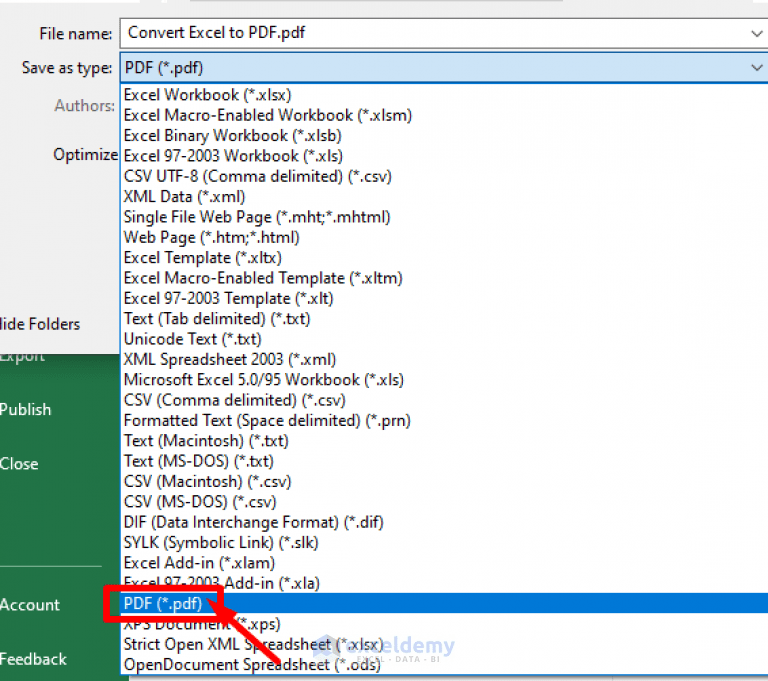Select Excel Macro-Enabled Template (*.xltm)
This screenshot has height=681, width=768.
(444, 278)
